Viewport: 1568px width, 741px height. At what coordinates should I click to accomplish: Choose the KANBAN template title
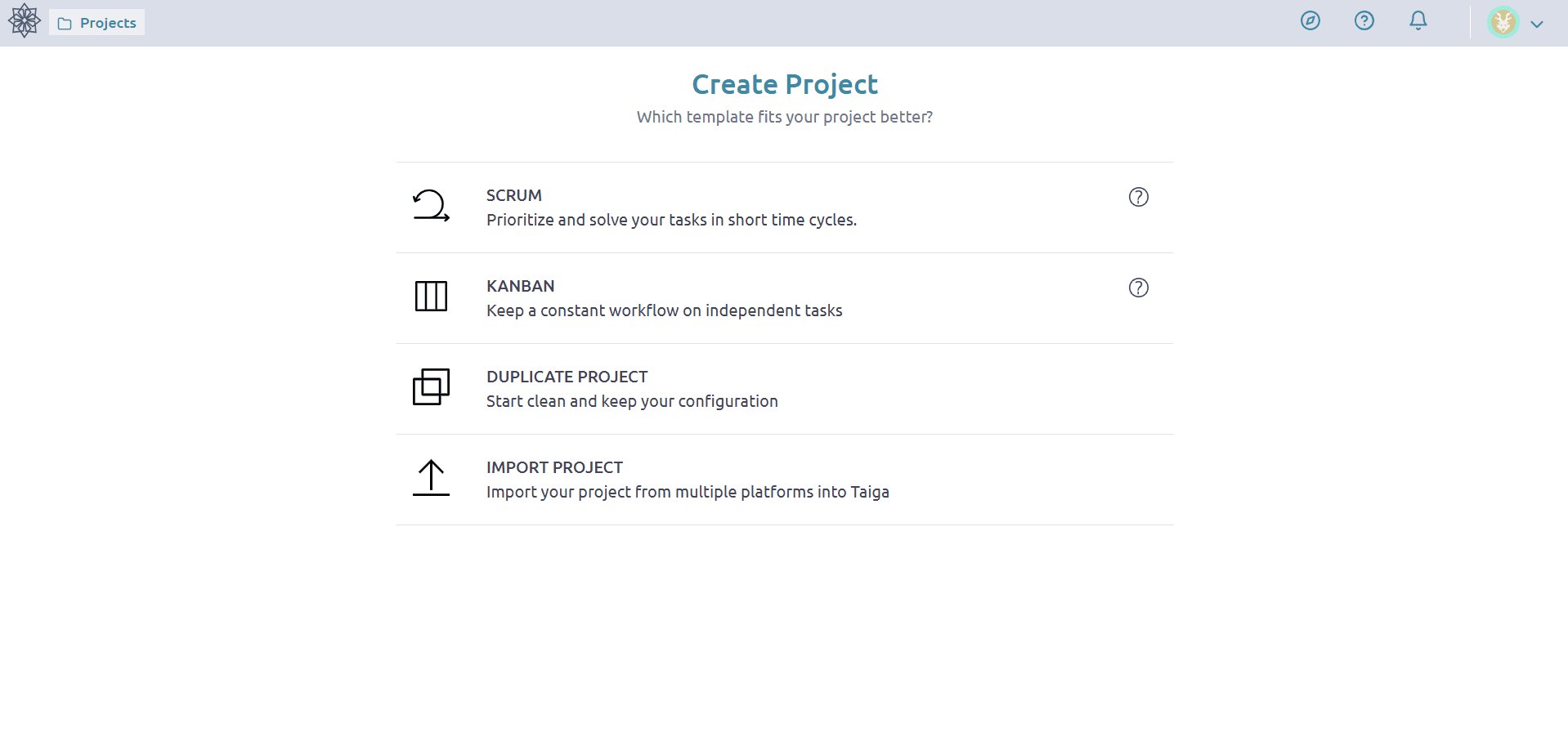pos(520,286)
